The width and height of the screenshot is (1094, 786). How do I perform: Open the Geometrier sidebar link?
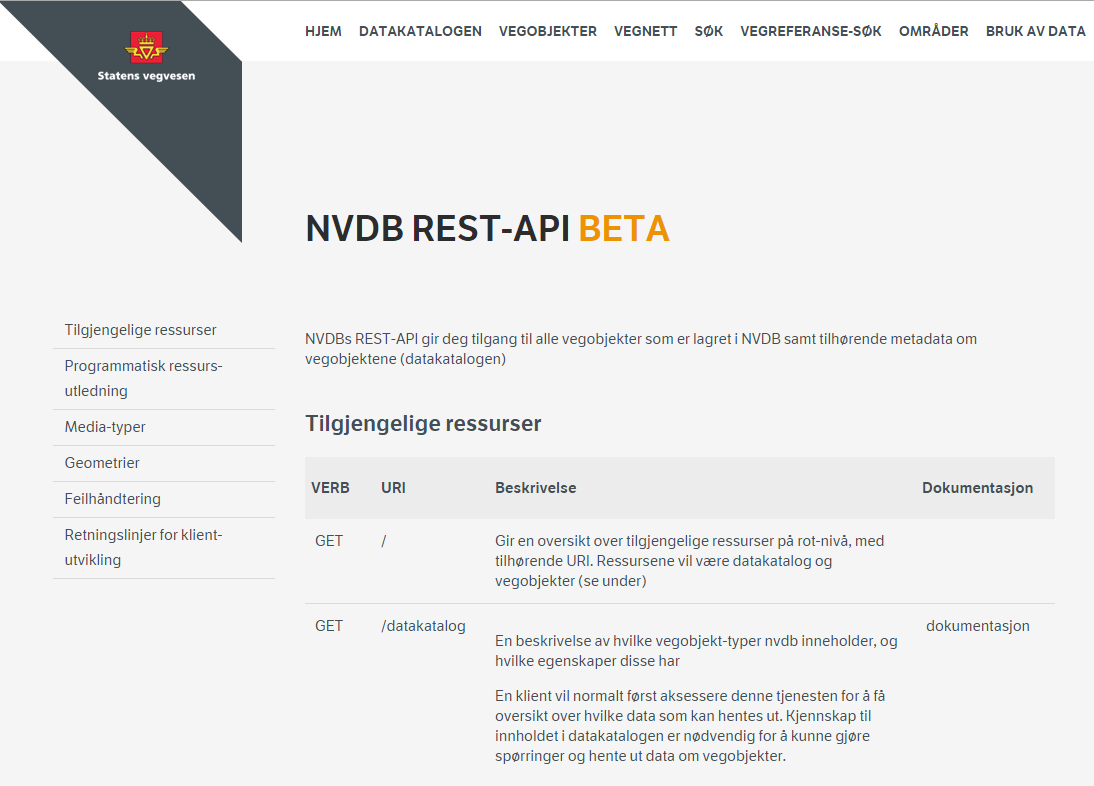(102, 463)
